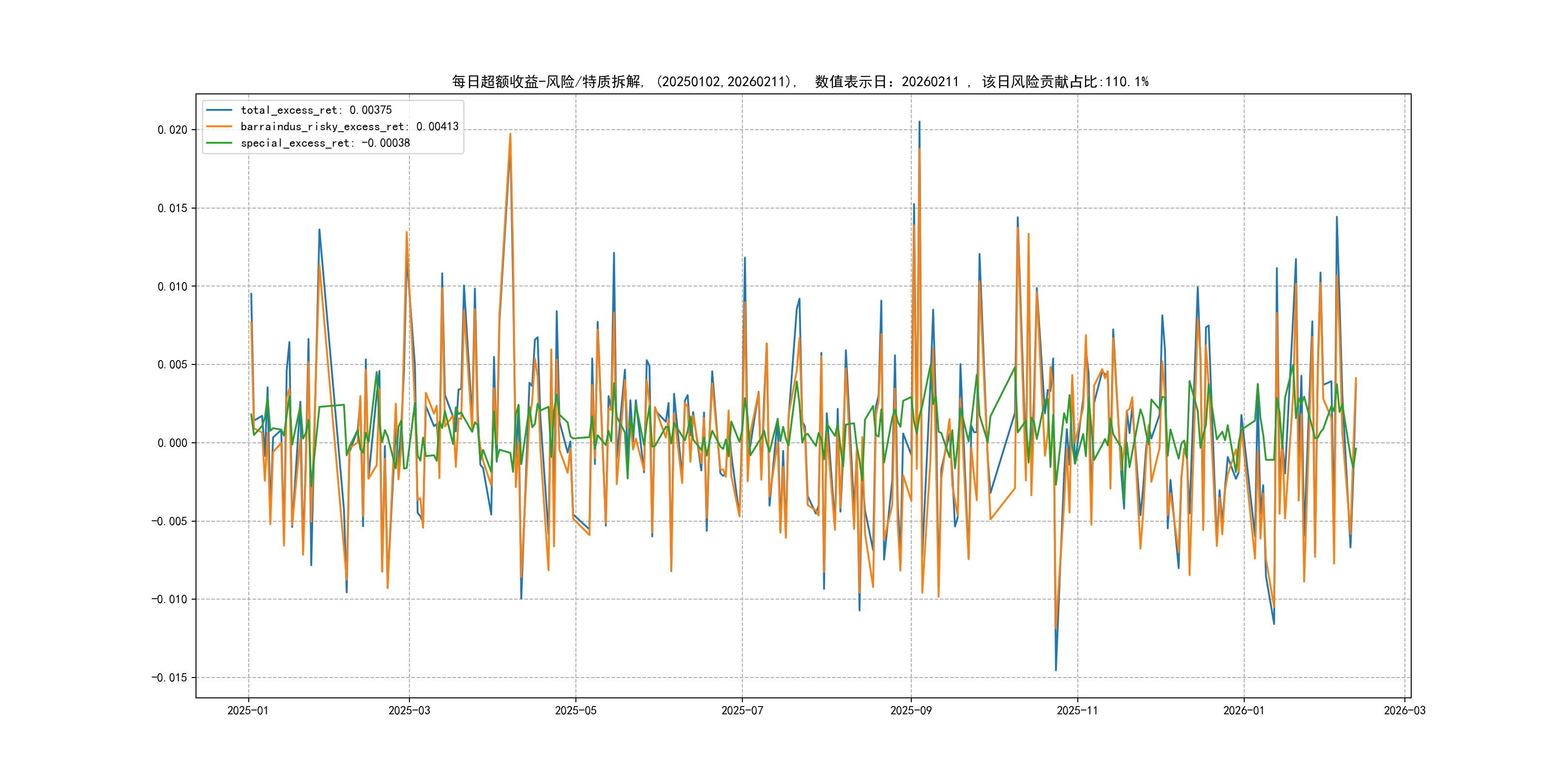Click the 2025-11 x-axis tick label

point(1077,710)
